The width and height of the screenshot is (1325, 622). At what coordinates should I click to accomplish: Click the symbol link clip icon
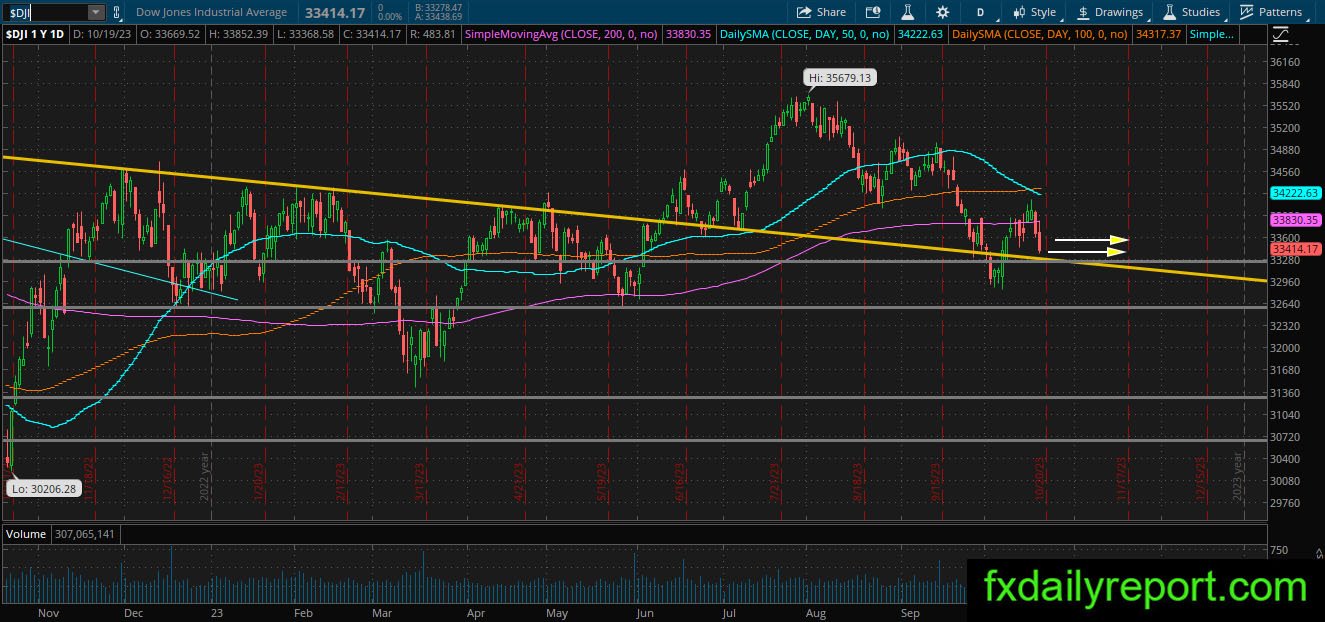[x=119, y=12]
